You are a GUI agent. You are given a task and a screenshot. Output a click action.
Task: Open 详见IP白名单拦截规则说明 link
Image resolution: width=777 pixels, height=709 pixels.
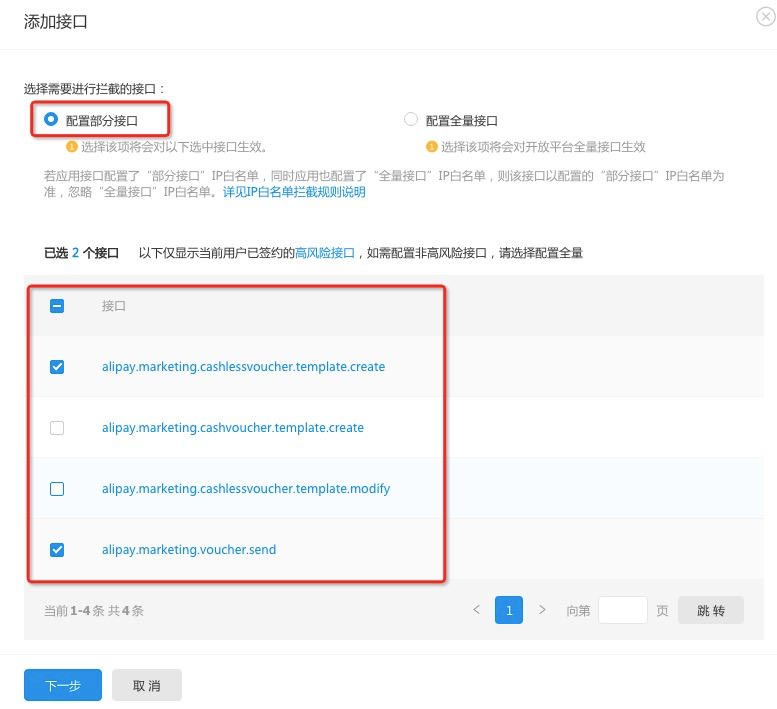click(x=294, y=192)
